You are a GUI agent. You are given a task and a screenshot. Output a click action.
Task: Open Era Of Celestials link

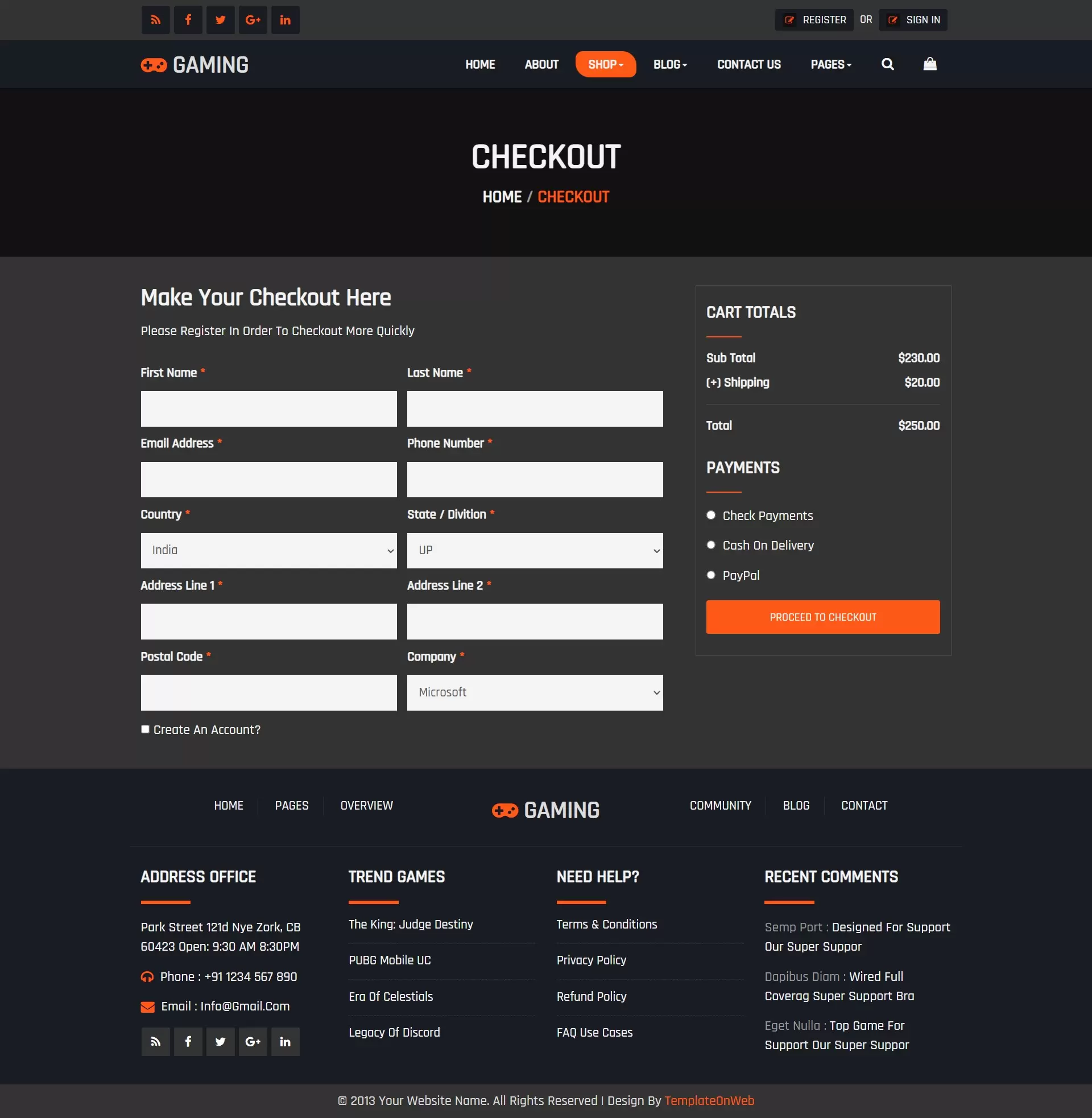click(x=391, y=996)
